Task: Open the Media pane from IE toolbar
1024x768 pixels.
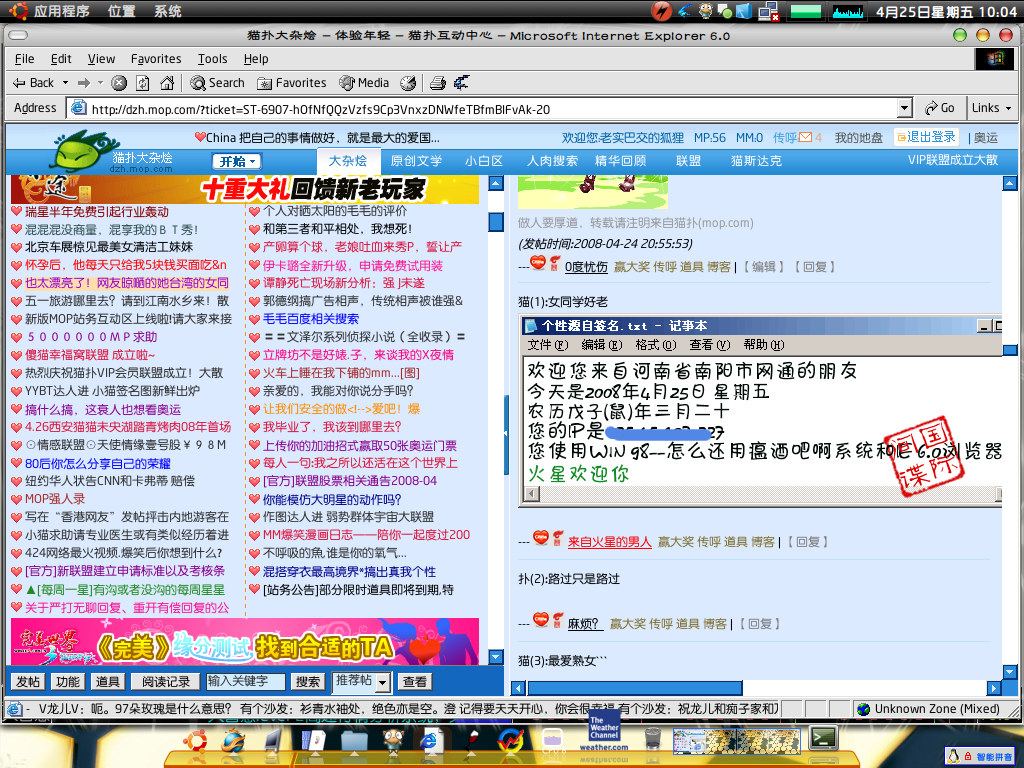Action: [x=364, y=83]
